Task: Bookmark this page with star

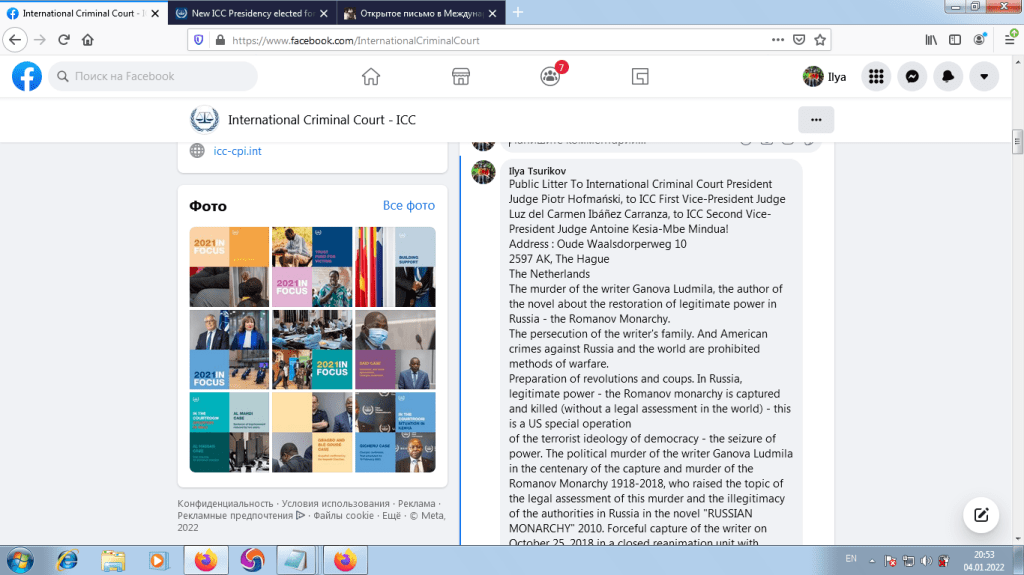Action: click(820, 40)
